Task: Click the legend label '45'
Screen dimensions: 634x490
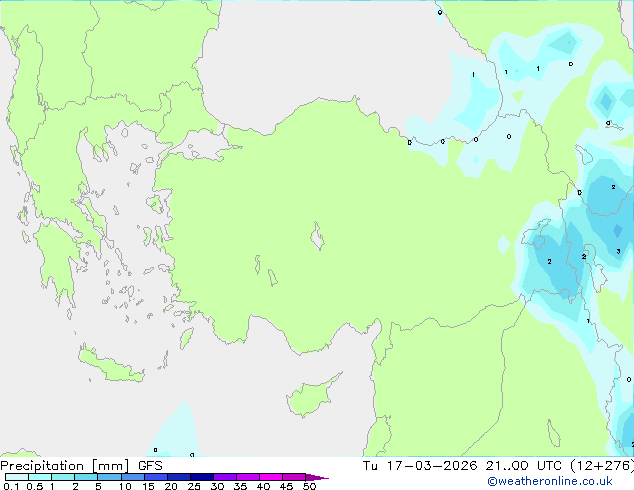Action: coord(286,486)
